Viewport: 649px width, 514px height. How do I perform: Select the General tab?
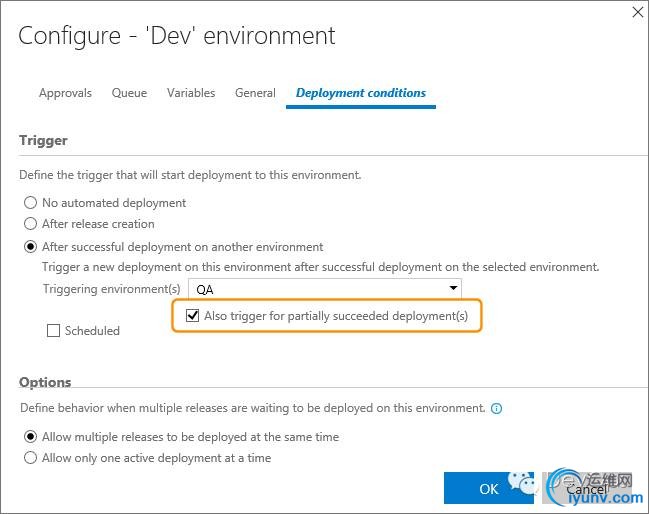255,93
